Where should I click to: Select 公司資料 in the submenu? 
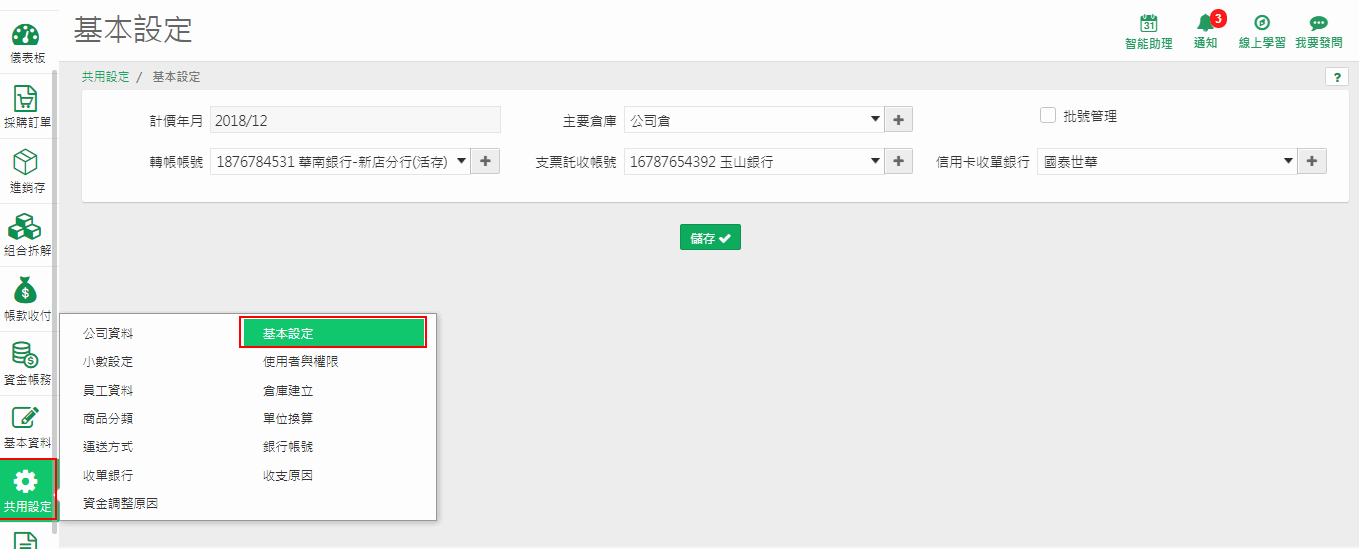point(108,333)
